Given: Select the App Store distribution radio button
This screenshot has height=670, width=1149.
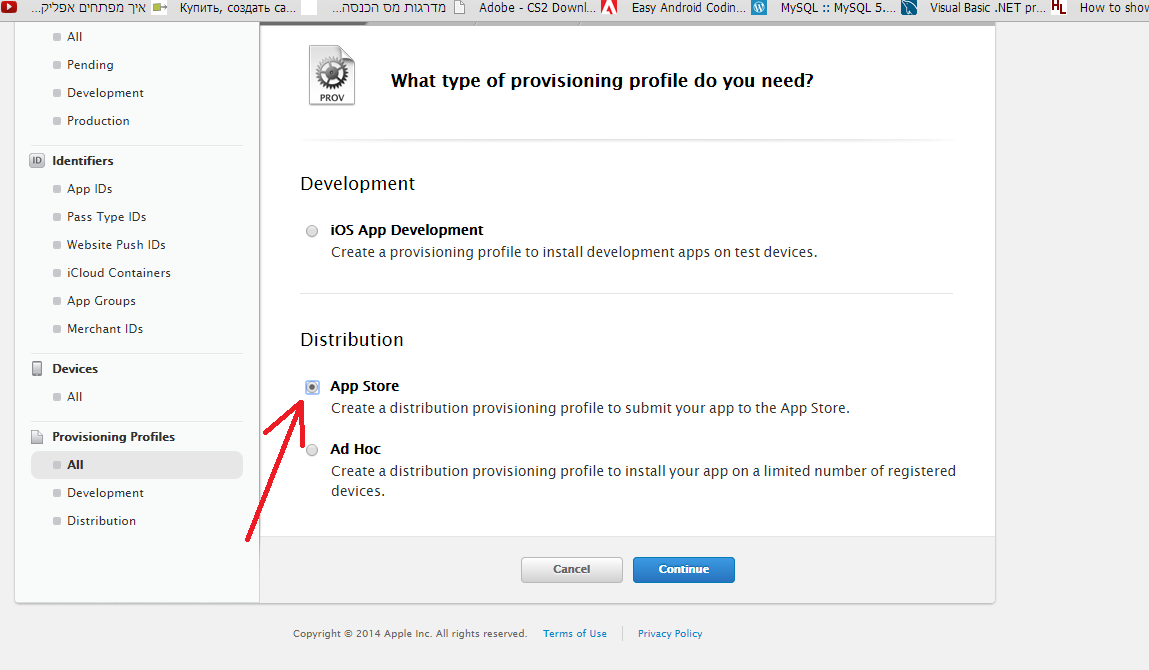Looking at the screenshot, I should pos(312,387).
